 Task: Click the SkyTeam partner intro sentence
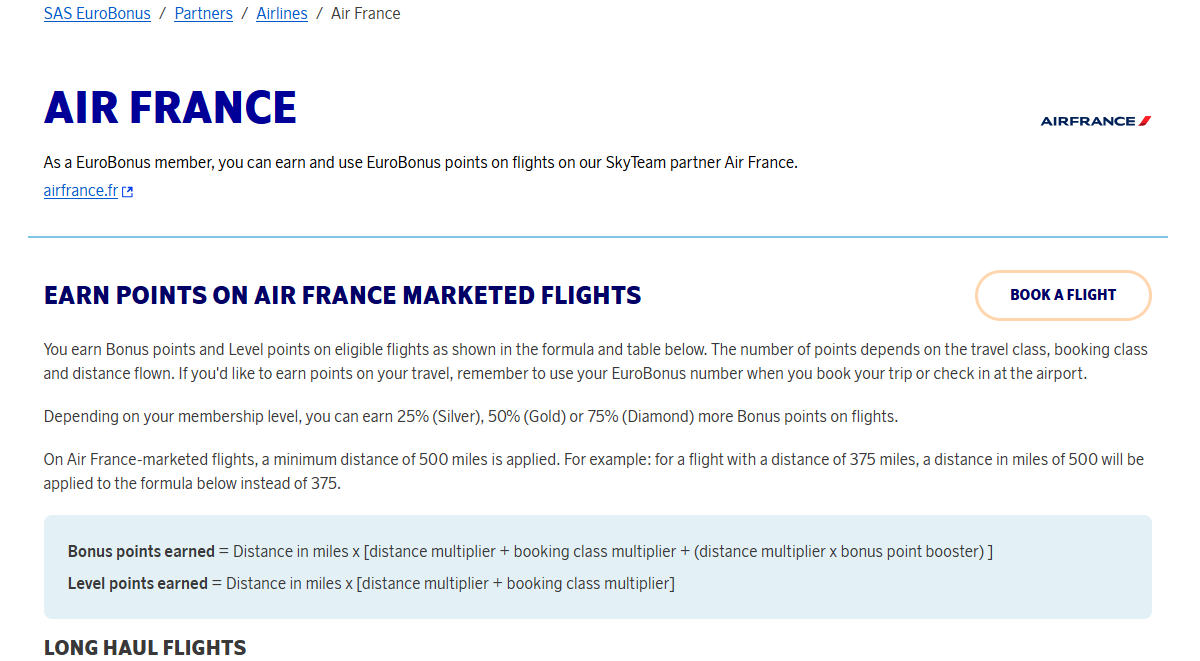coord(420,162)
